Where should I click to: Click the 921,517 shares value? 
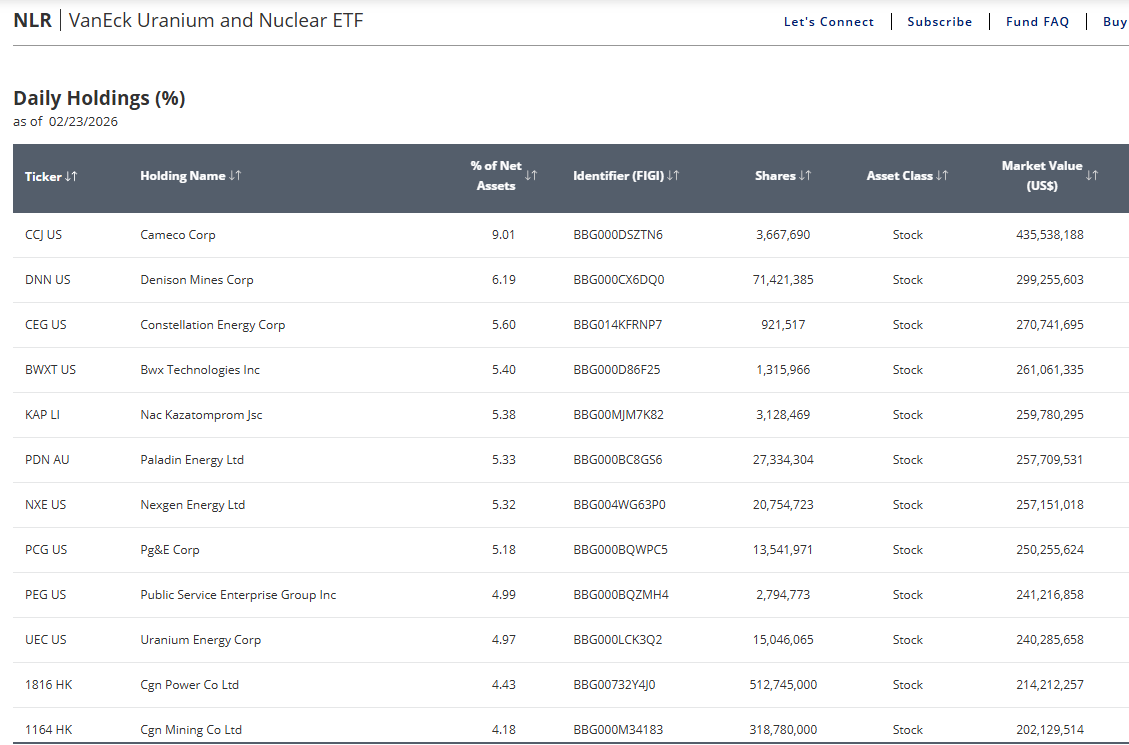(783, 325)
